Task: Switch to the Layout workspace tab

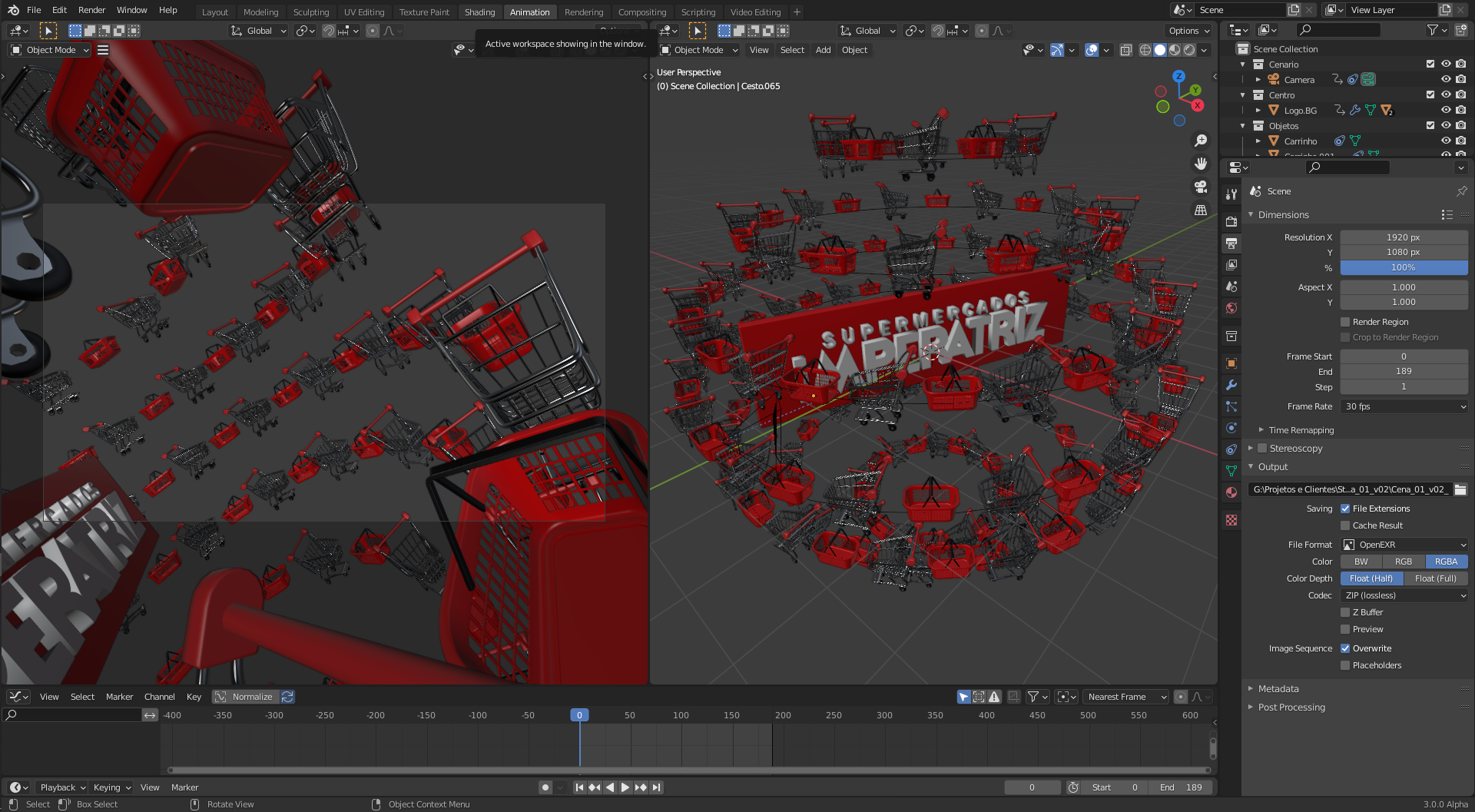Action: coord(215,12)
